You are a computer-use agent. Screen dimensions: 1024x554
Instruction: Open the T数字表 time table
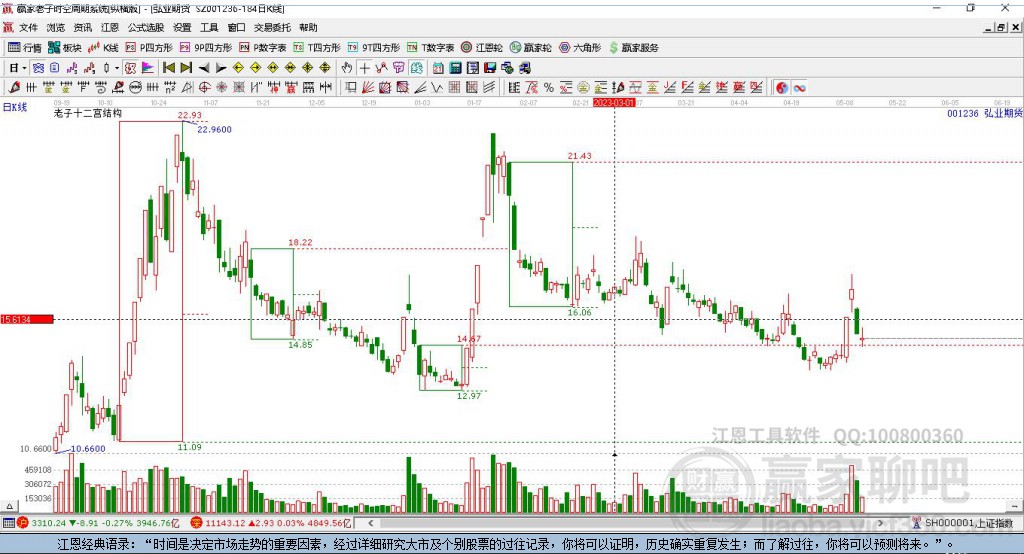tap(430, 48)
